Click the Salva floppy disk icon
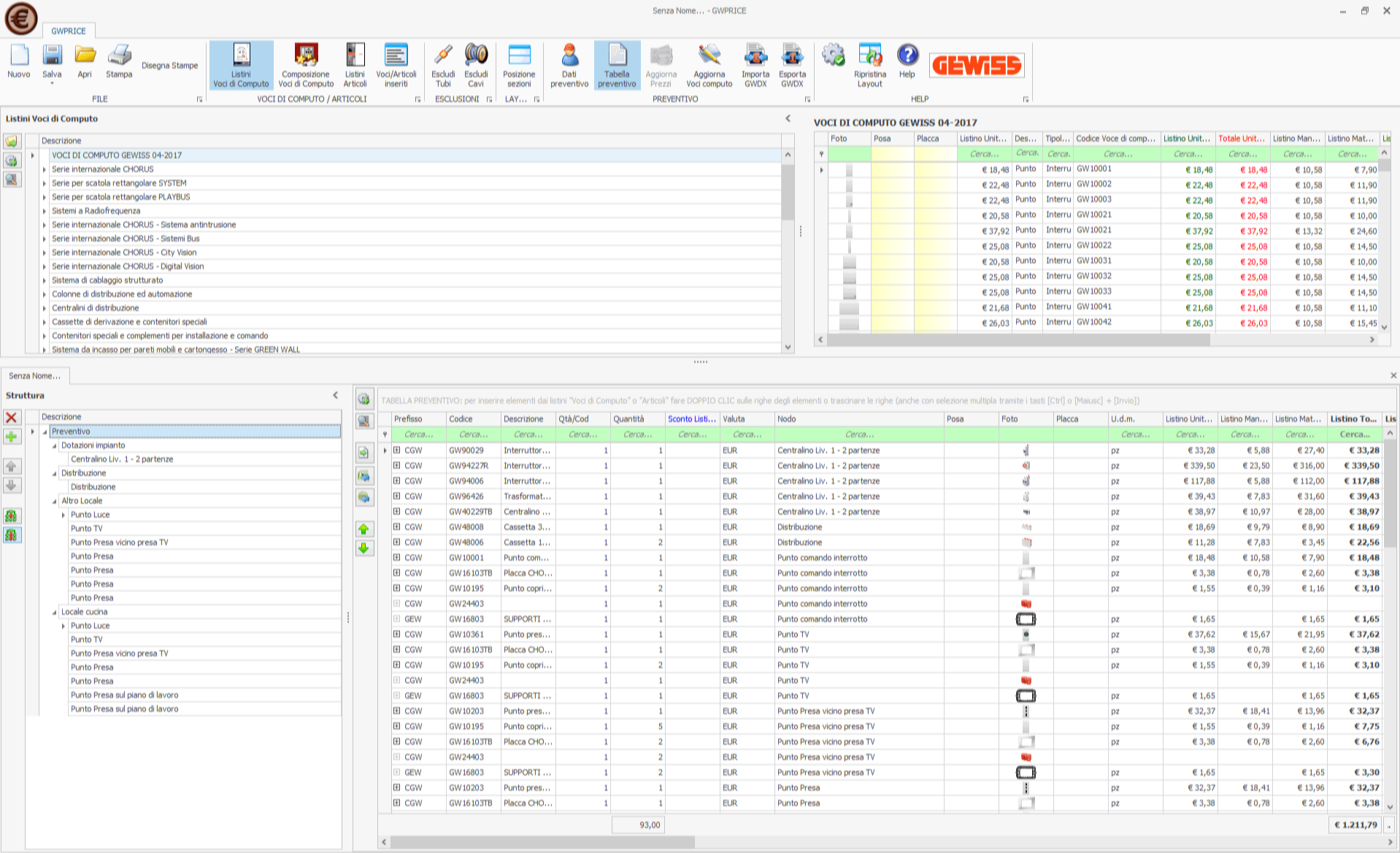 point(52,62)
